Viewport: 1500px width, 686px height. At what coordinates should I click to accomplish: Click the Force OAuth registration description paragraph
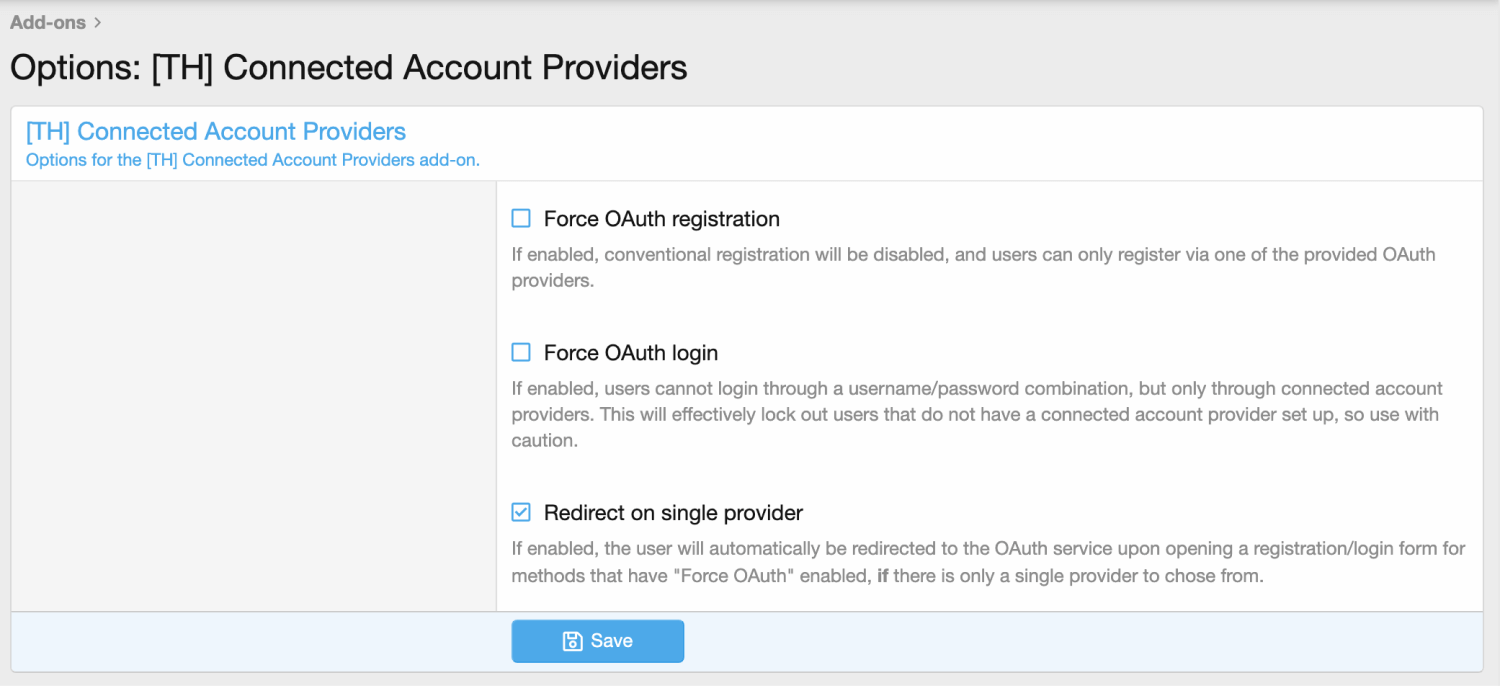tap(973, 267)
